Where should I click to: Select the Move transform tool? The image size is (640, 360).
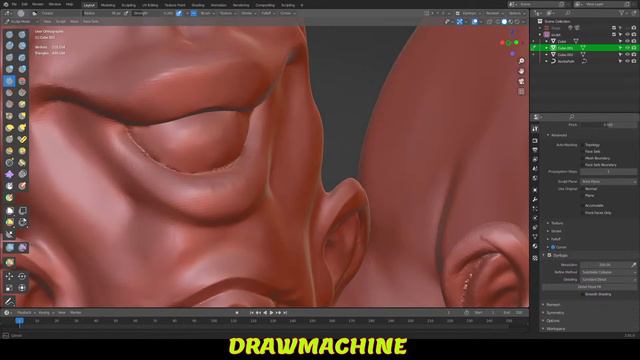coord(9,276)
